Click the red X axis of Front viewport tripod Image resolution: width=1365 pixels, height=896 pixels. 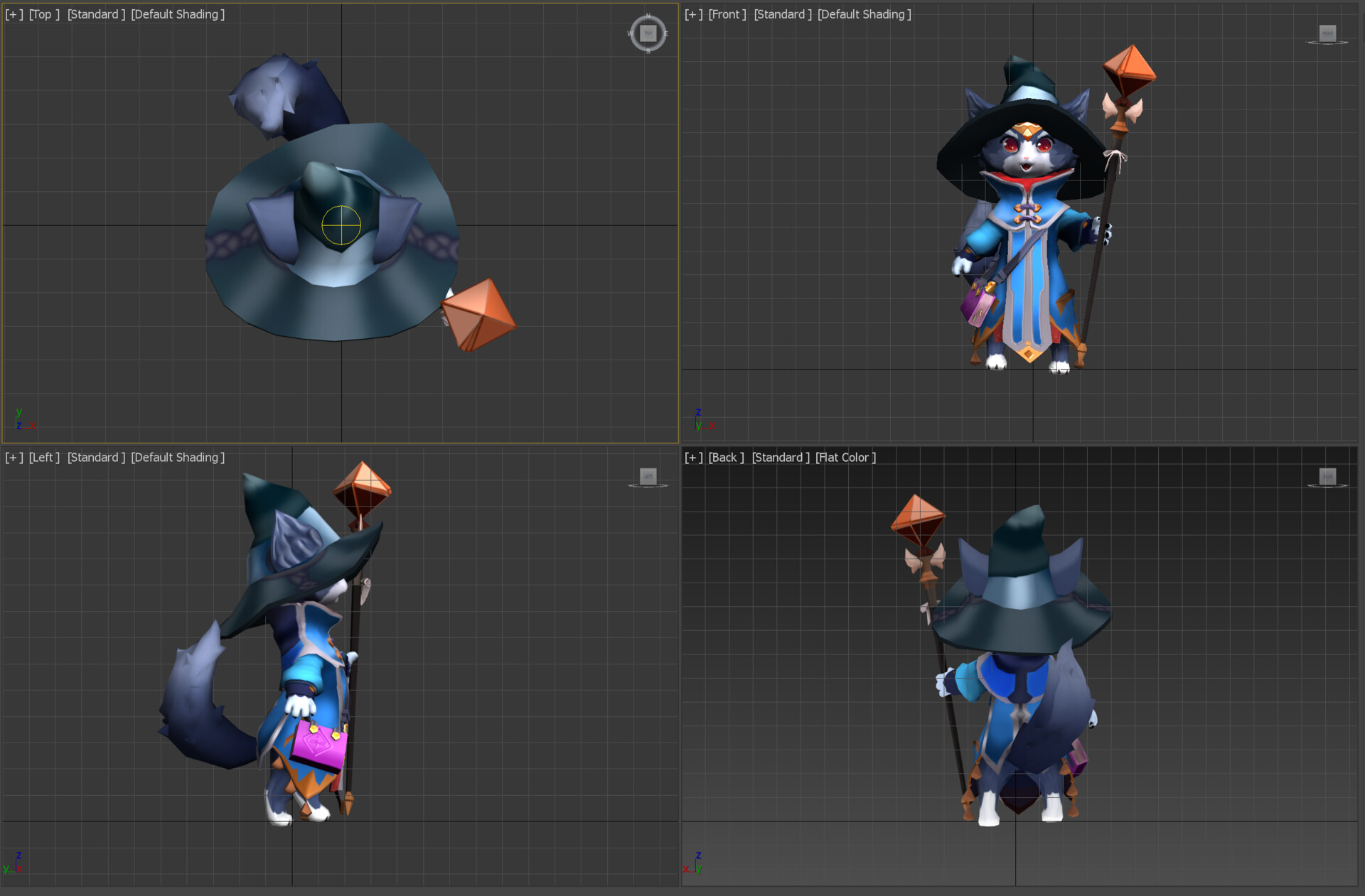[x=713, y=426]
